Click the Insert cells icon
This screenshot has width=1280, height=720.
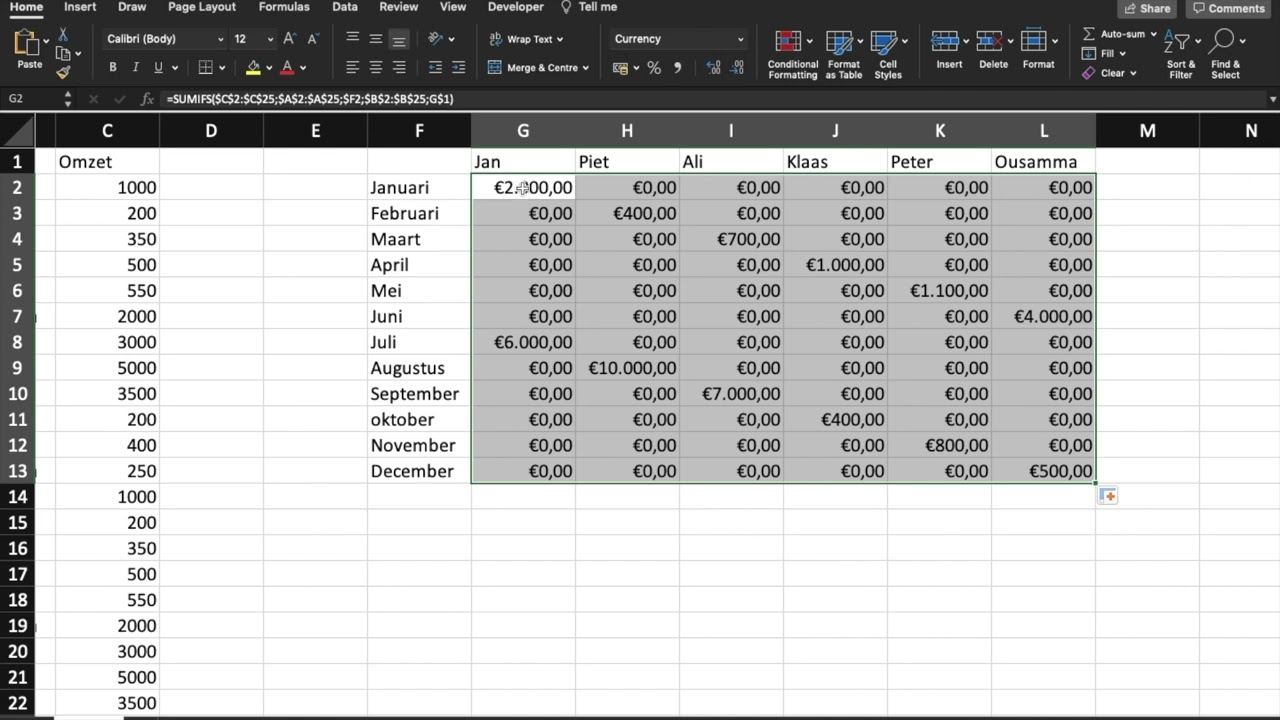tap(945, 41)
